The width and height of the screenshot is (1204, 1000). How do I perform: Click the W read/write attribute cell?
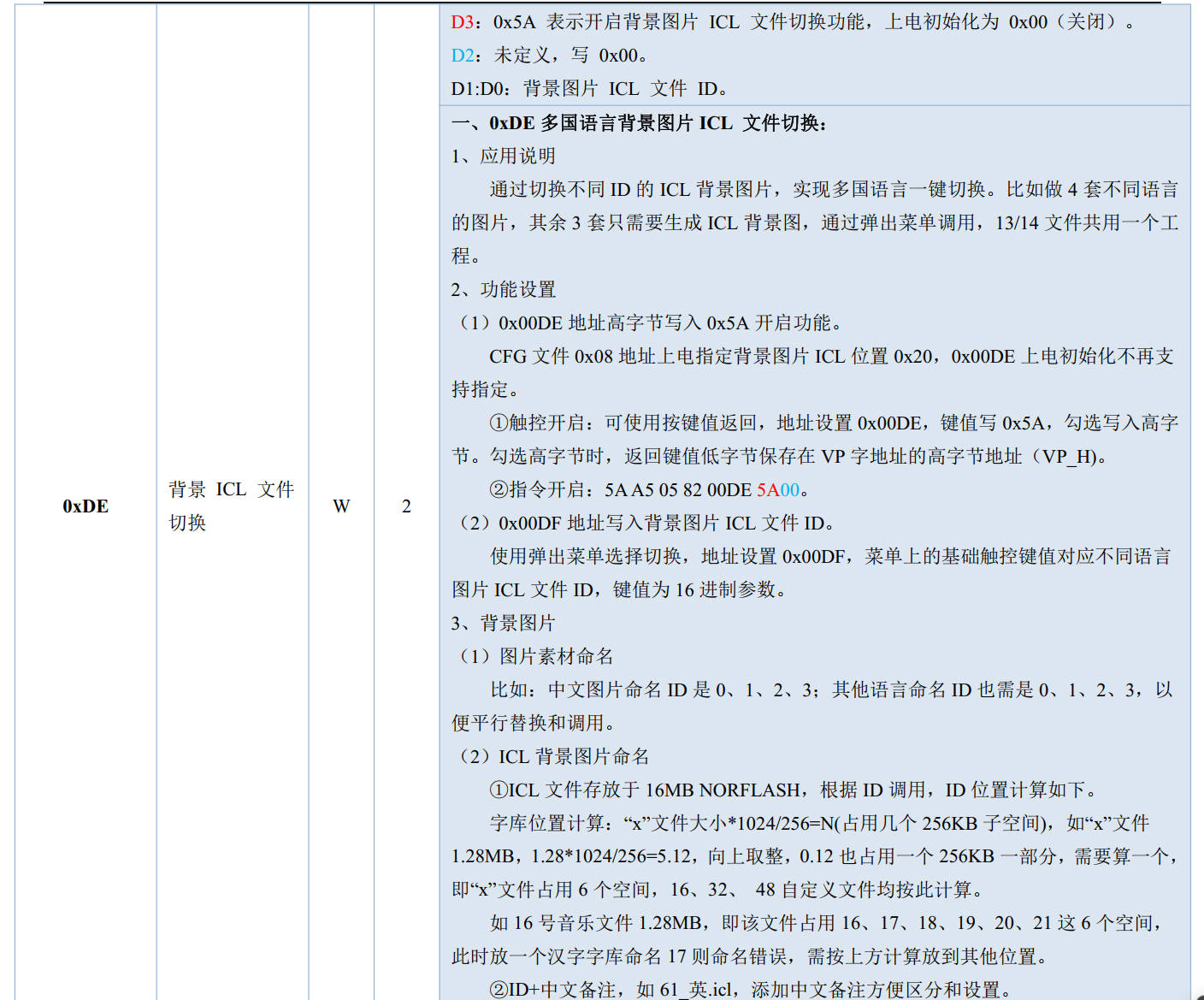[341, 506]
